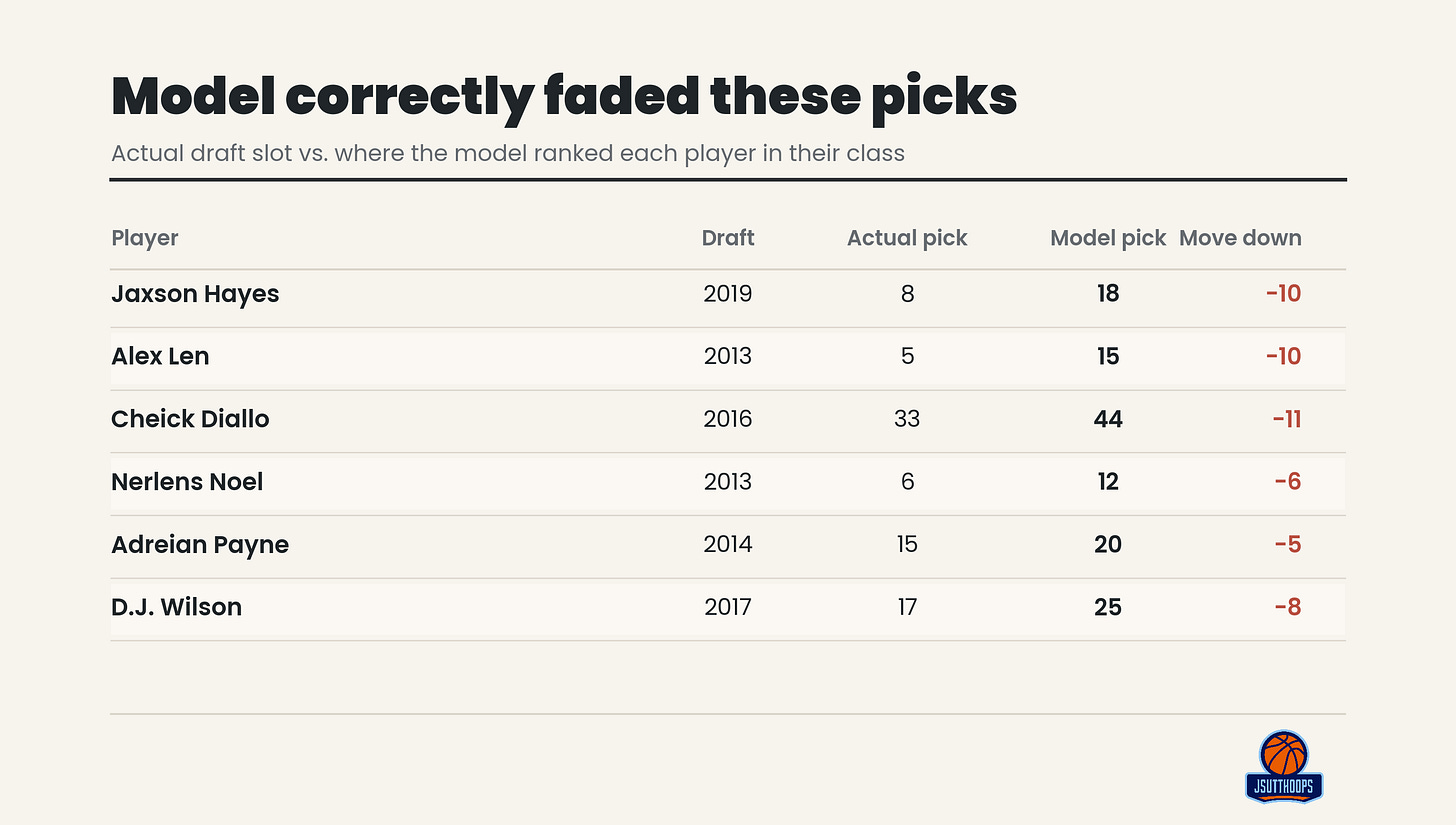The height and width of the screenshot is (825, 1456).
Task: Click Cheick Diallo in the table
Action: pyautogui.click(x=190, y=419)
